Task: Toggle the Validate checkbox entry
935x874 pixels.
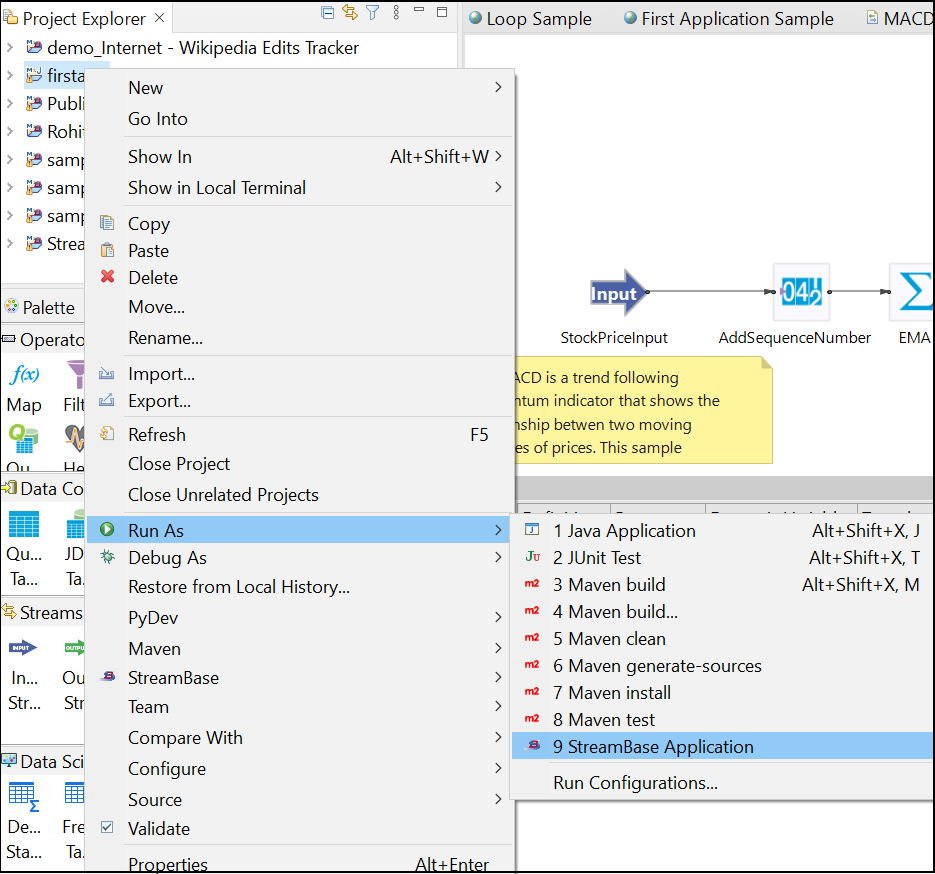Action: tap(300, 829)
